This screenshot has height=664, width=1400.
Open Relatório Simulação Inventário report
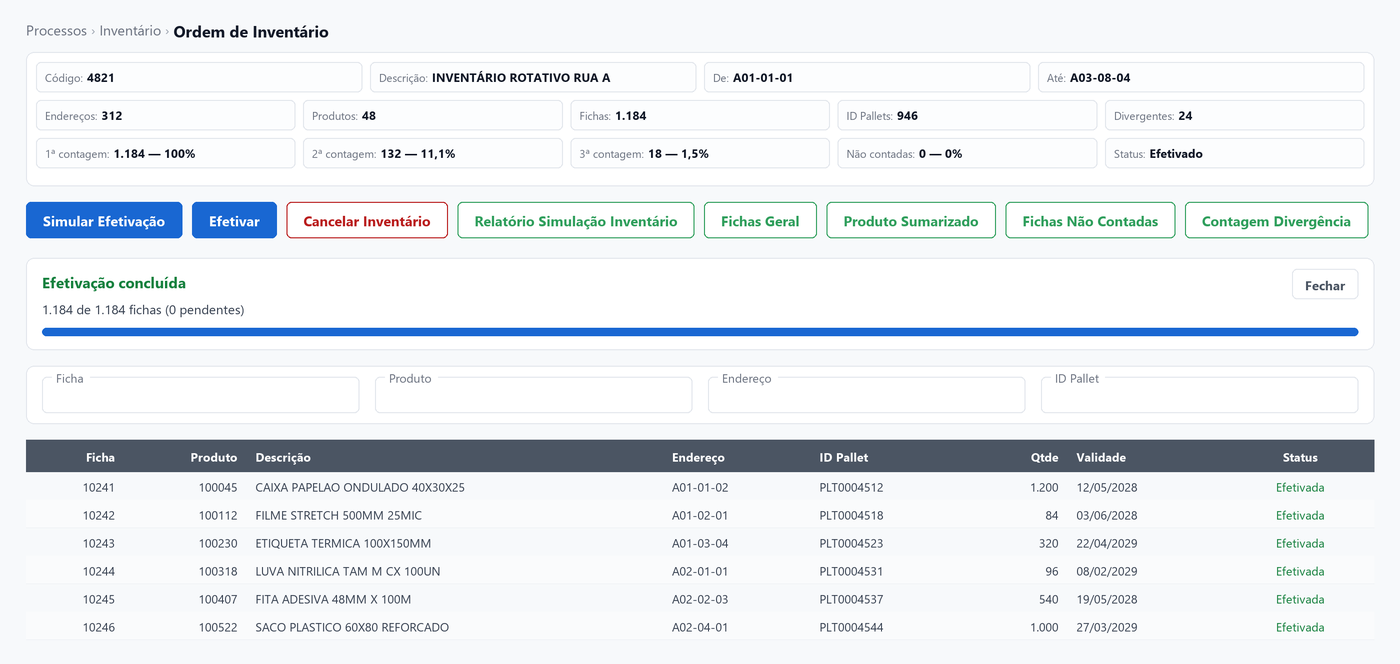point(576,221)
